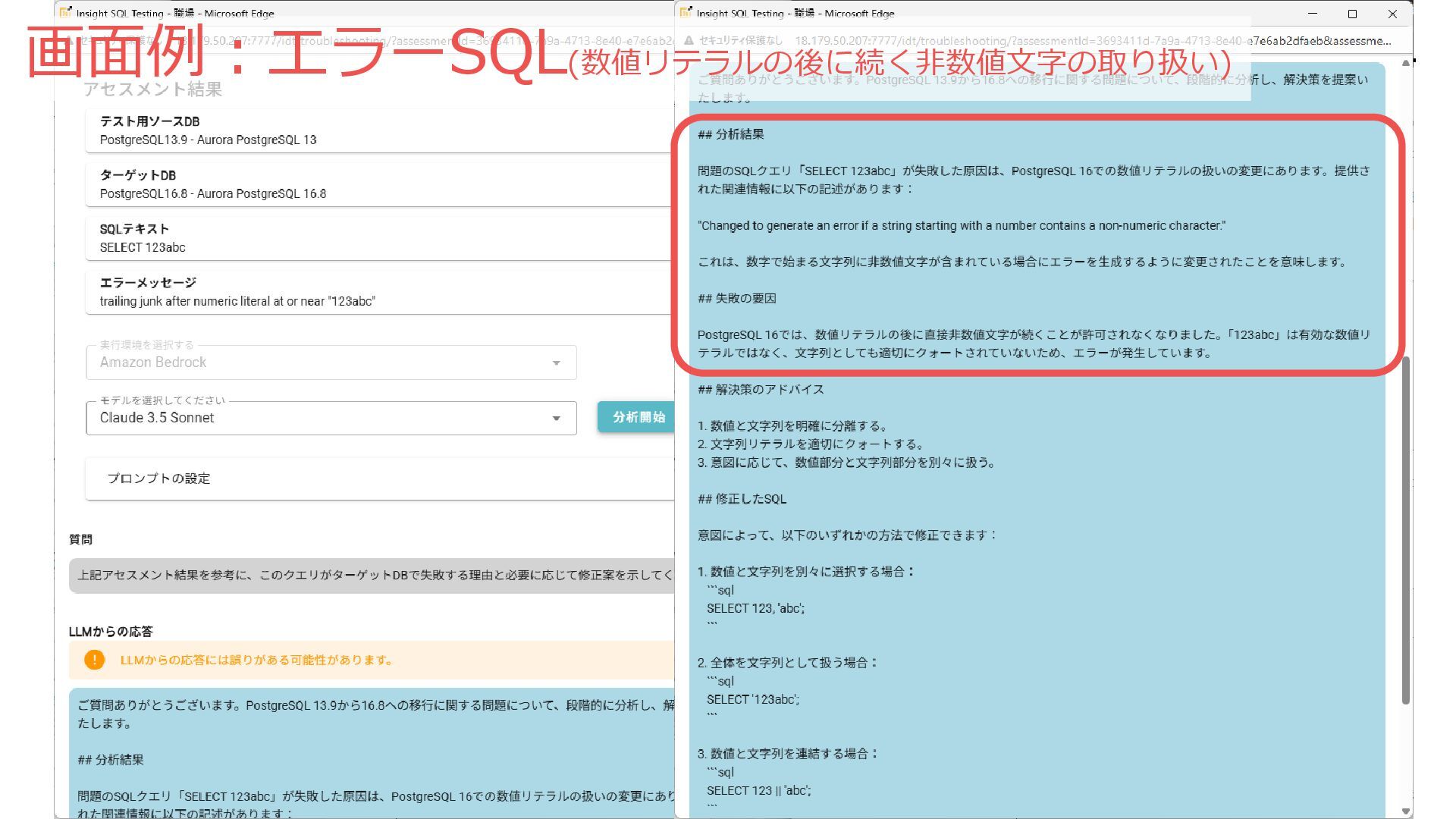Click the security-not-protected warning icon in address bar

[689, 41]
